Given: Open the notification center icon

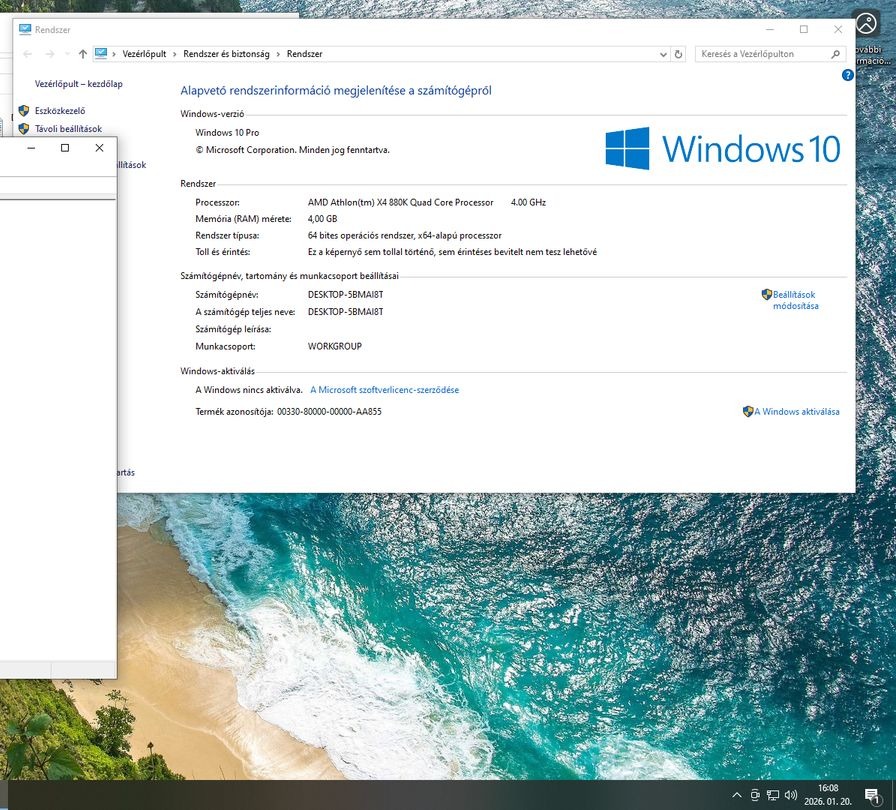Looking at the screenshot, I should coord(872,795).
